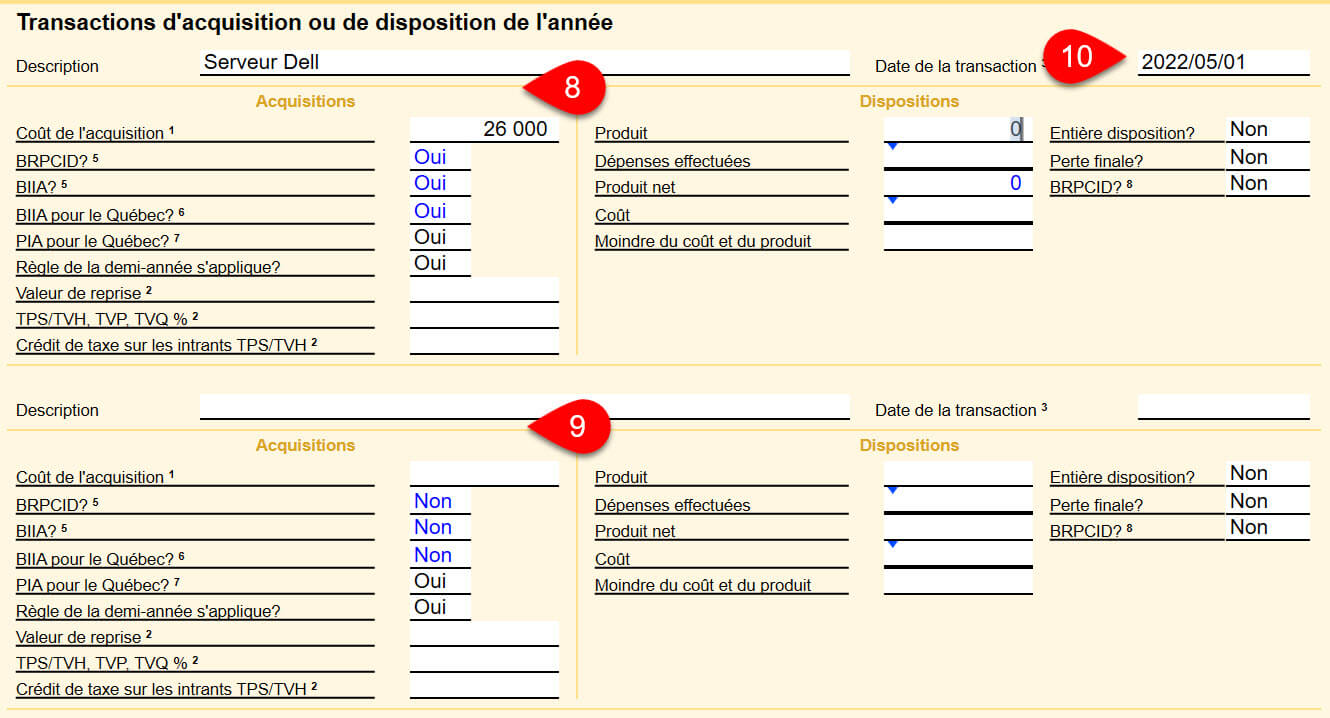Click 'Date de la transaction' label in second block
This screenshot has height=718, width=1330.
click(x=961, y=410)
